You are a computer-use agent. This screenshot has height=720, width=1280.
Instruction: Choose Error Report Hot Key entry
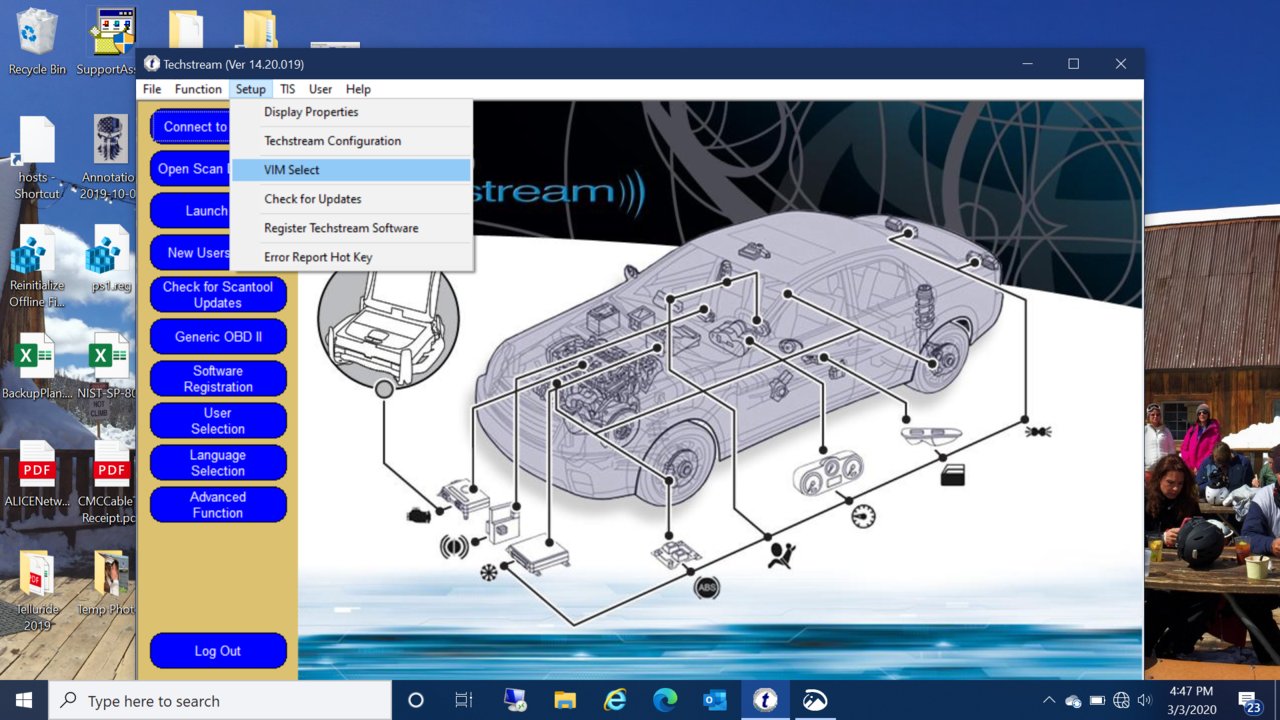pos(351,257)
